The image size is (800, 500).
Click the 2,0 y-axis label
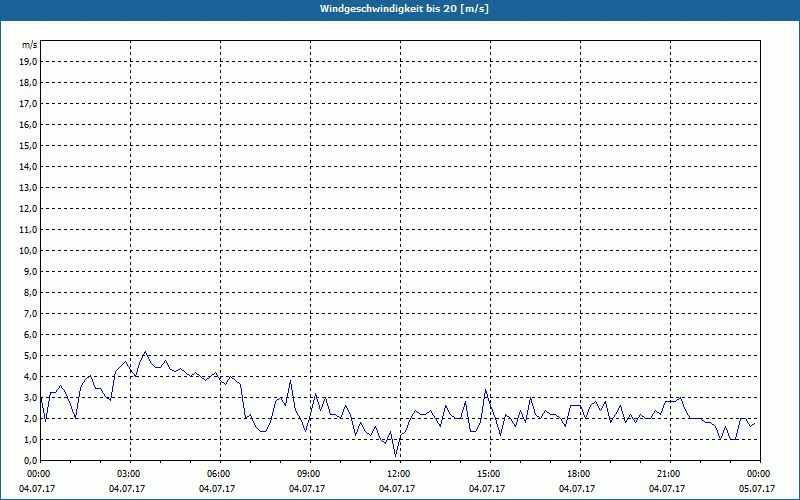click(x=30, y=418)
